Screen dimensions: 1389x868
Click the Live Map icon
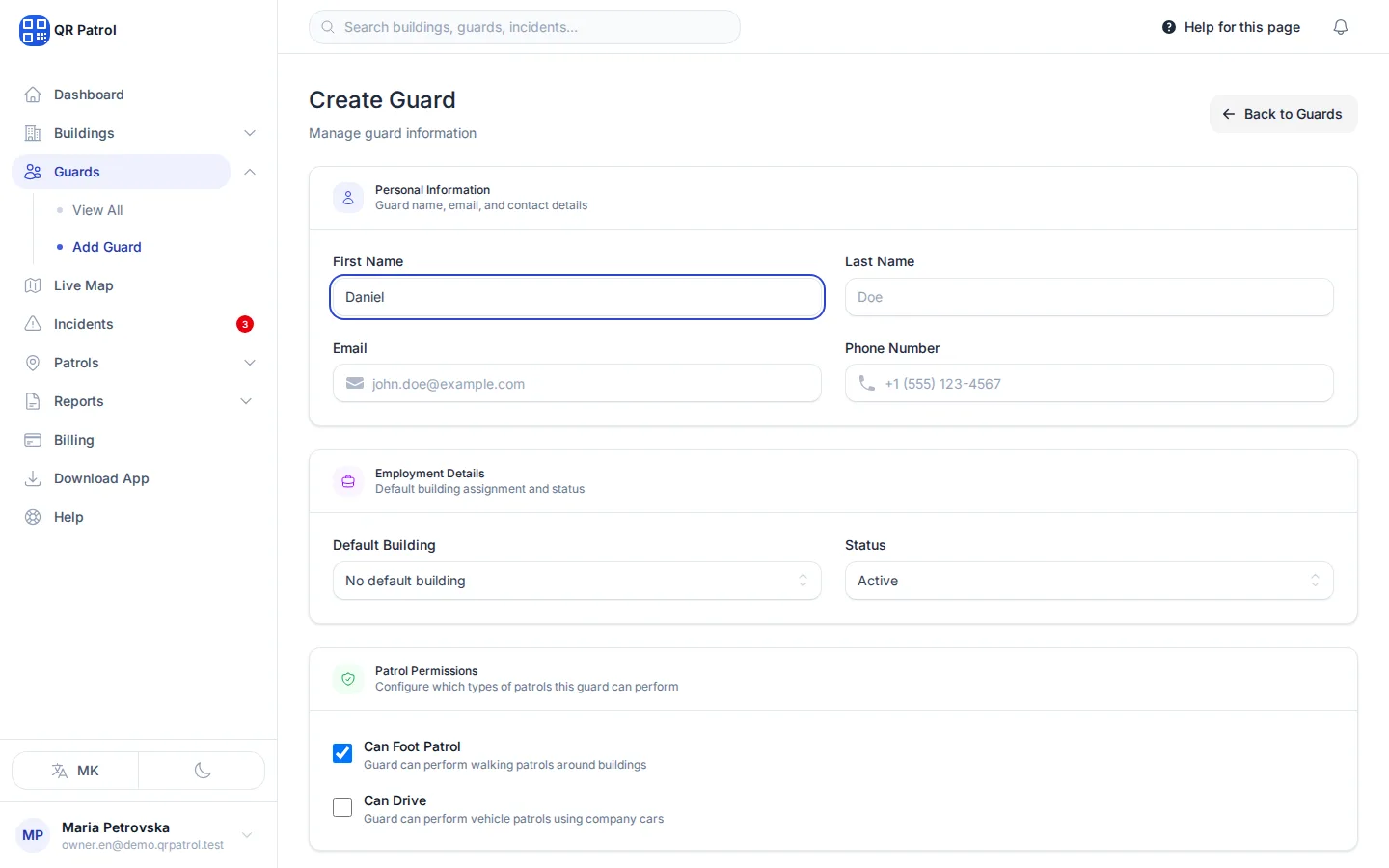33,285
